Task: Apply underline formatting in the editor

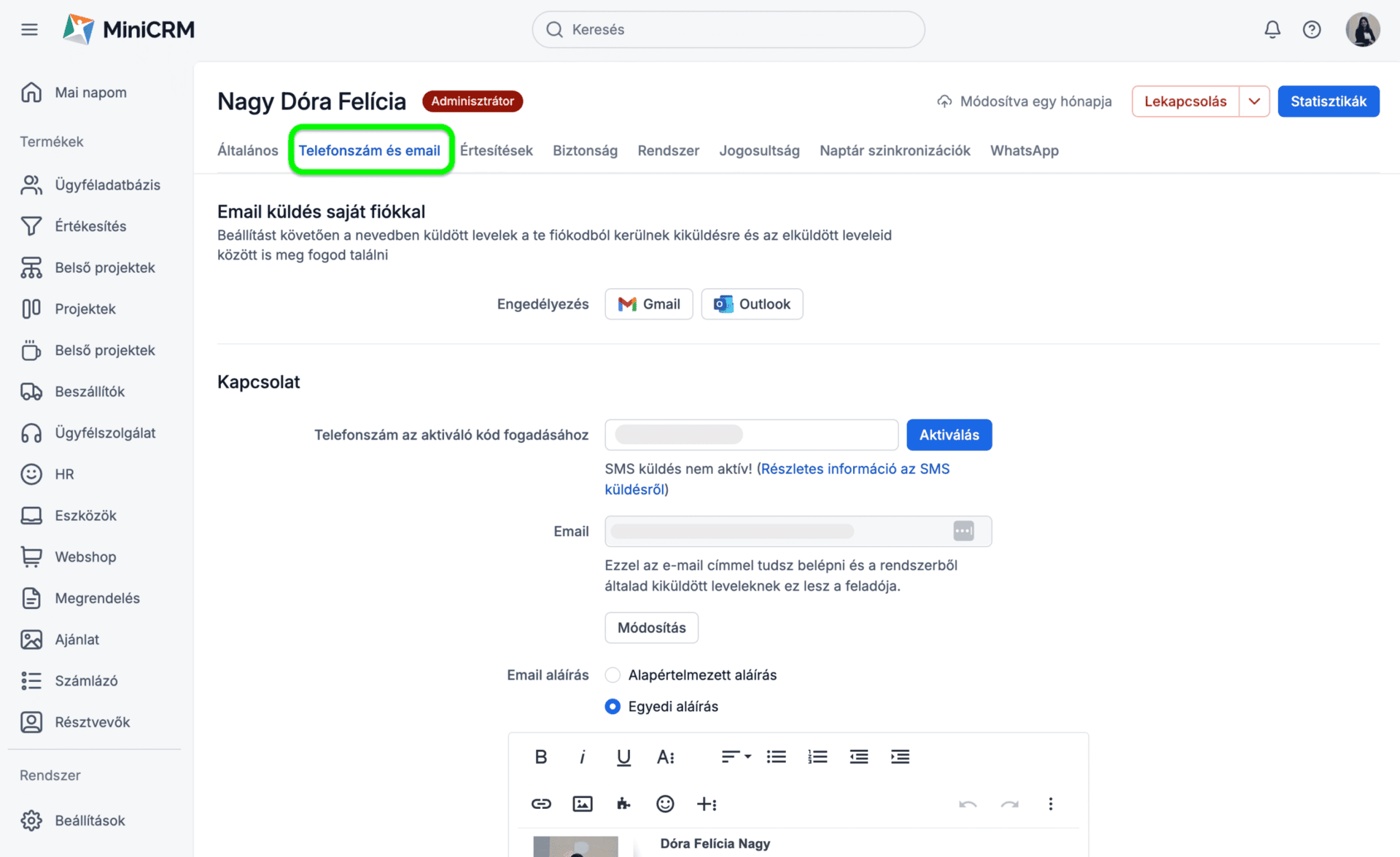Action: pos(623,756)
